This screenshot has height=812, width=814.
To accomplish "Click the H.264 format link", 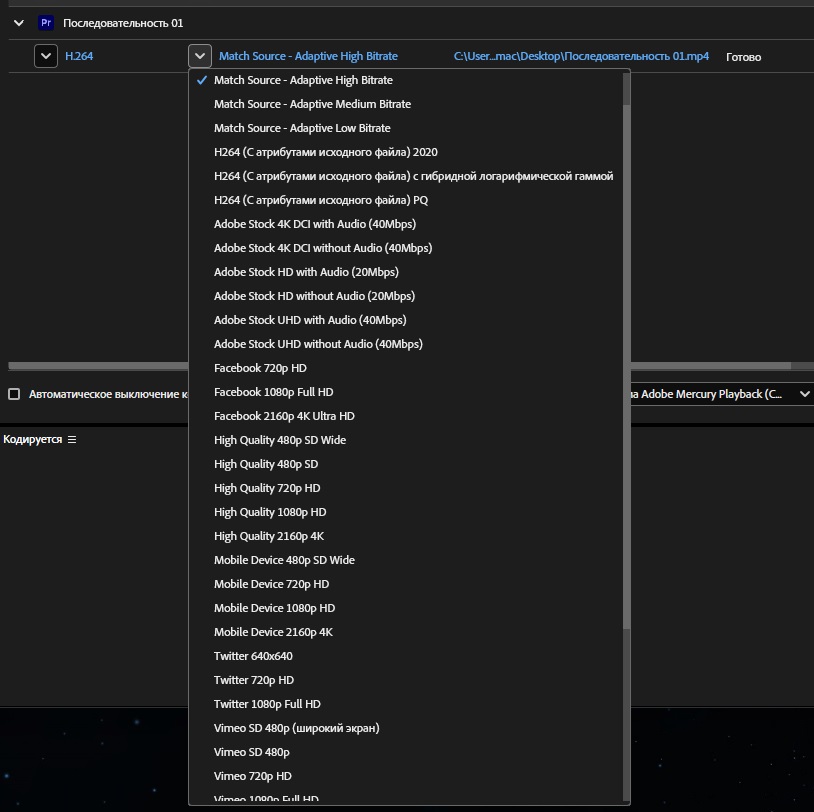I will pos(79,56).
